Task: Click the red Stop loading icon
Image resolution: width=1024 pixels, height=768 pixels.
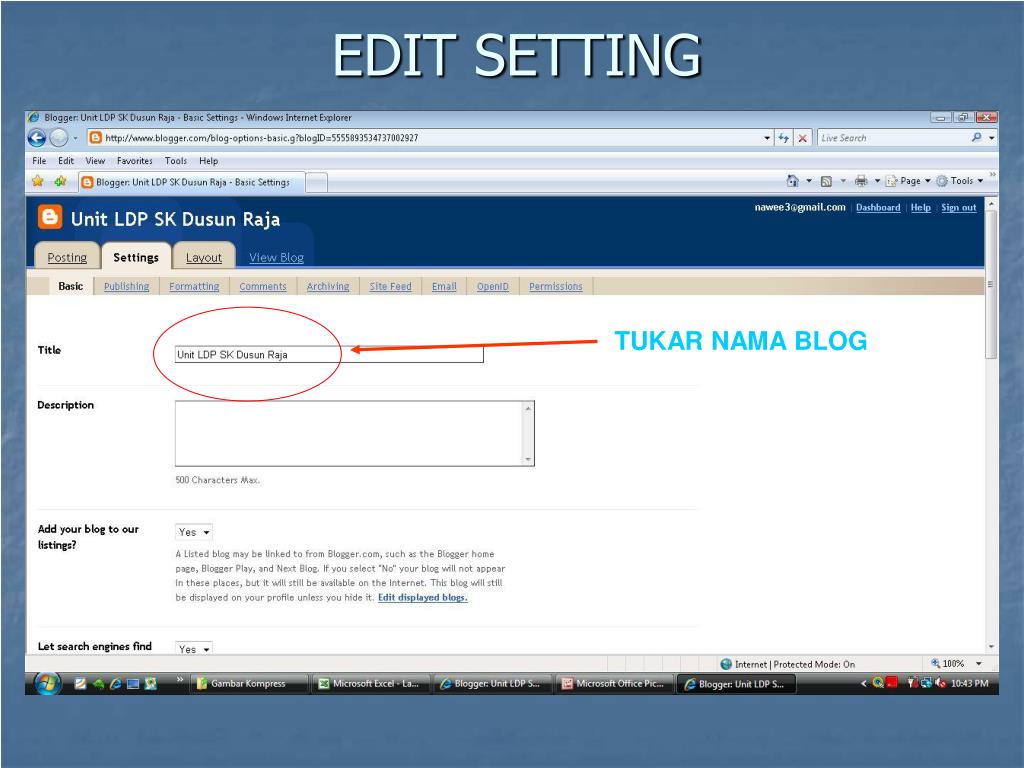Action: coord(803,138)
